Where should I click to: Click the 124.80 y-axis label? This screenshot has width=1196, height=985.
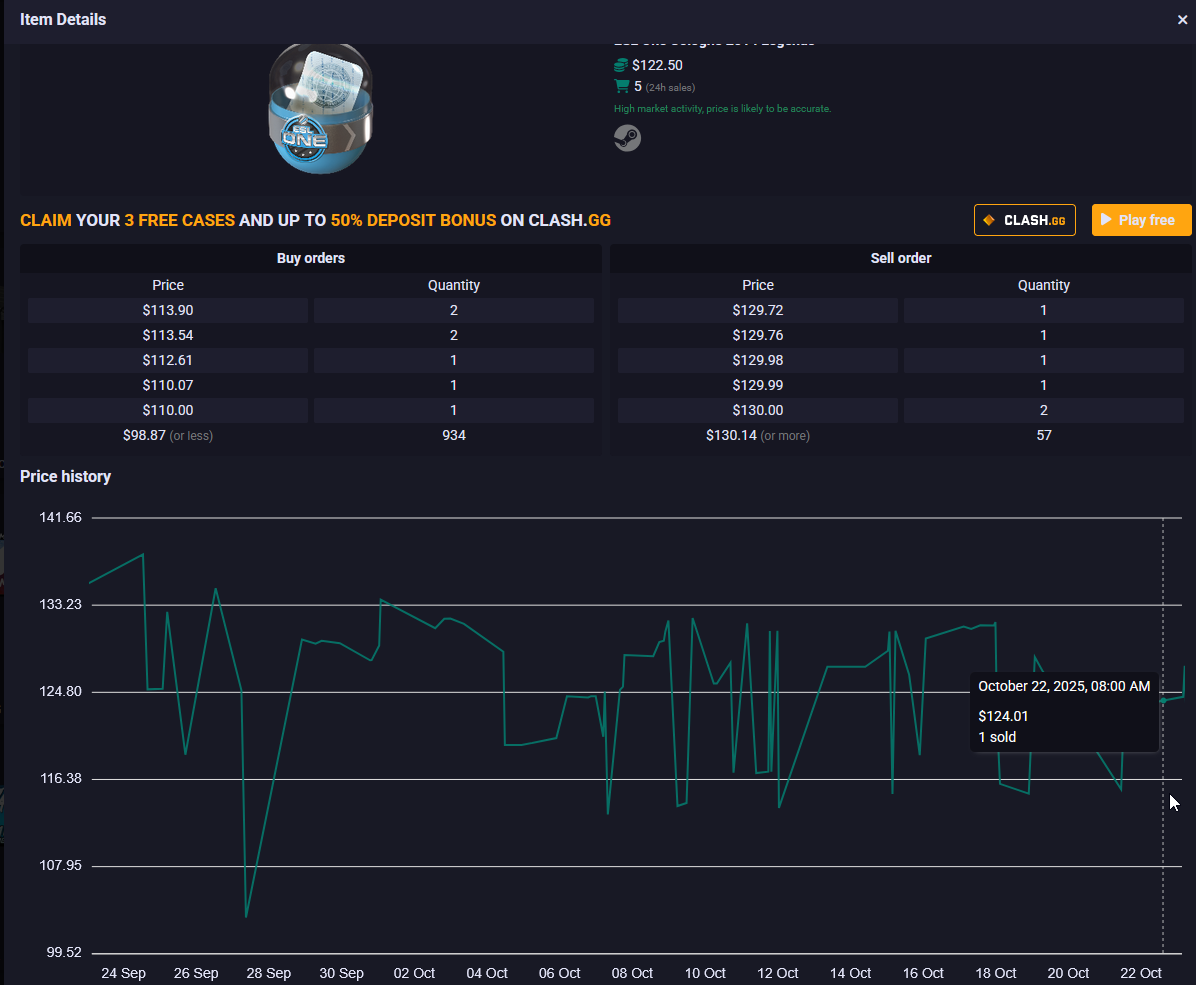point(60,691)
